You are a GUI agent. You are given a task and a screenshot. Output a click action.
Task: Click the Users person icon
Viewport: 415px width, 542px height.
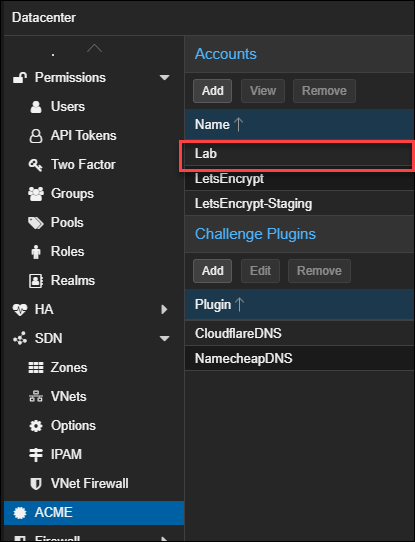(x=36, y=107)
